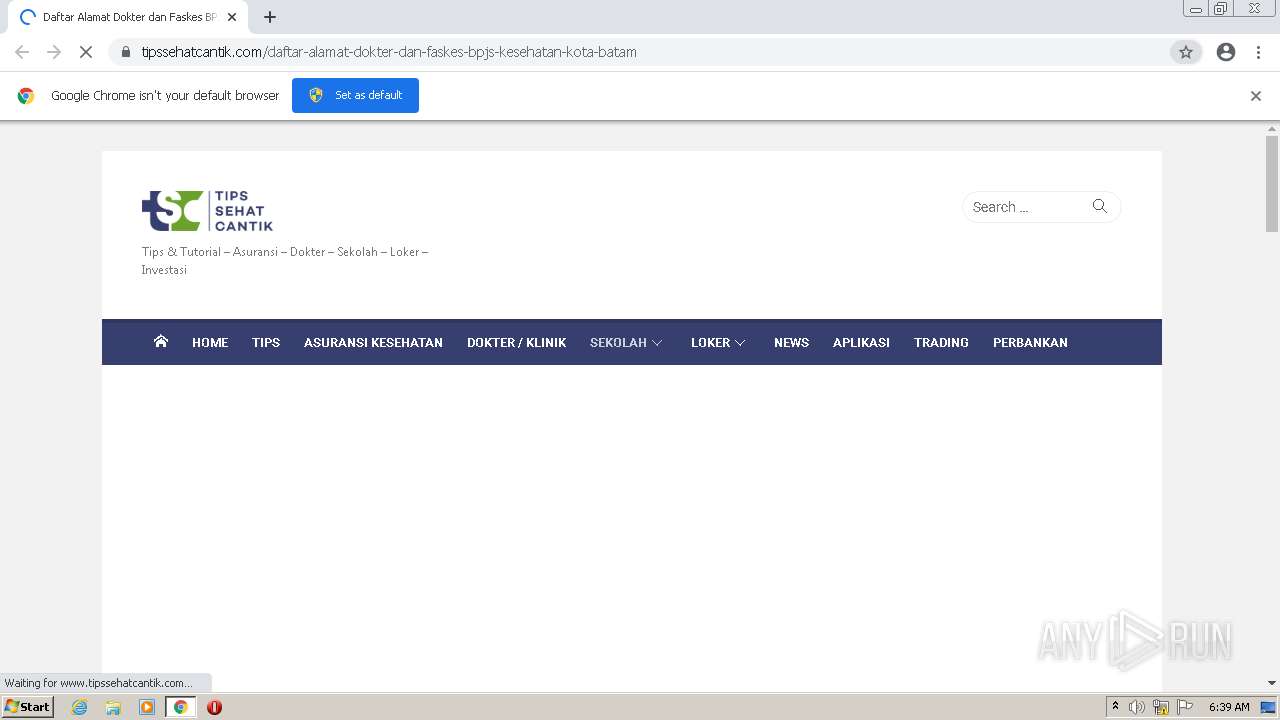The height and width of the screenshot is (720, 1280).
Task: View site security lock information
Action: click(x=126, y=52)
